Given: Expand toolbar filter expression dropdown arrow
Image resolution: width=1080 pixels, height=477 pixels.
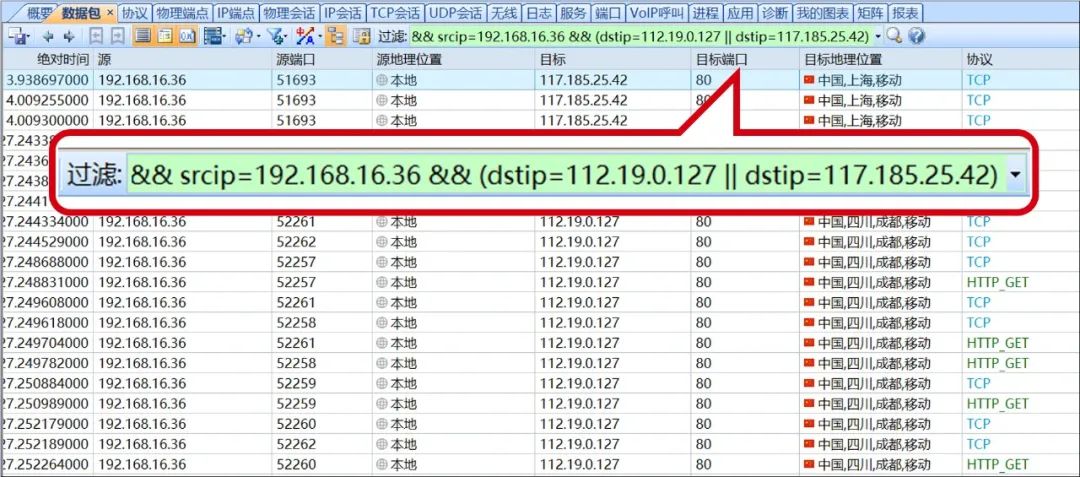Looking at the screenshot, I should 878,36.
